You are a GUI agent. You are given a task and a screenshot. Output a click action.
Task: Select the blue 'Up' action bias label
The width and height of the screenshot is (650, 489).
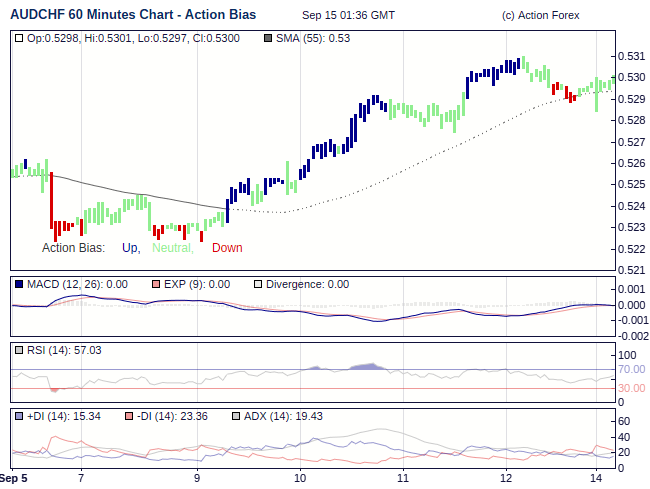[130, 248]
